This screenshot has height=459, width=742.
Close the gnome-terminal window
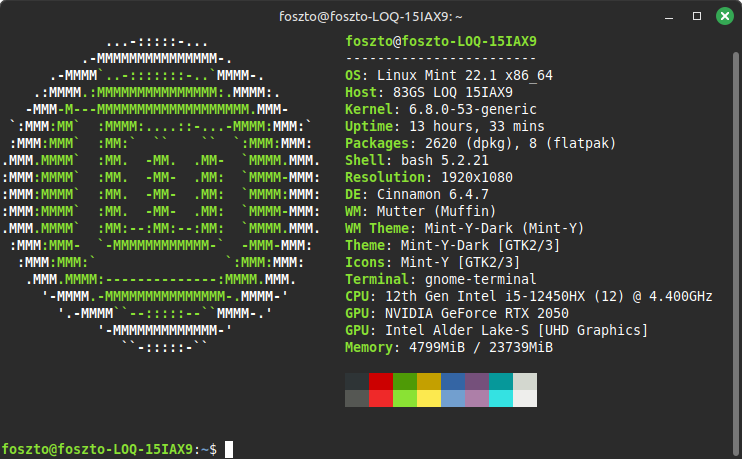tap(721, 17)
